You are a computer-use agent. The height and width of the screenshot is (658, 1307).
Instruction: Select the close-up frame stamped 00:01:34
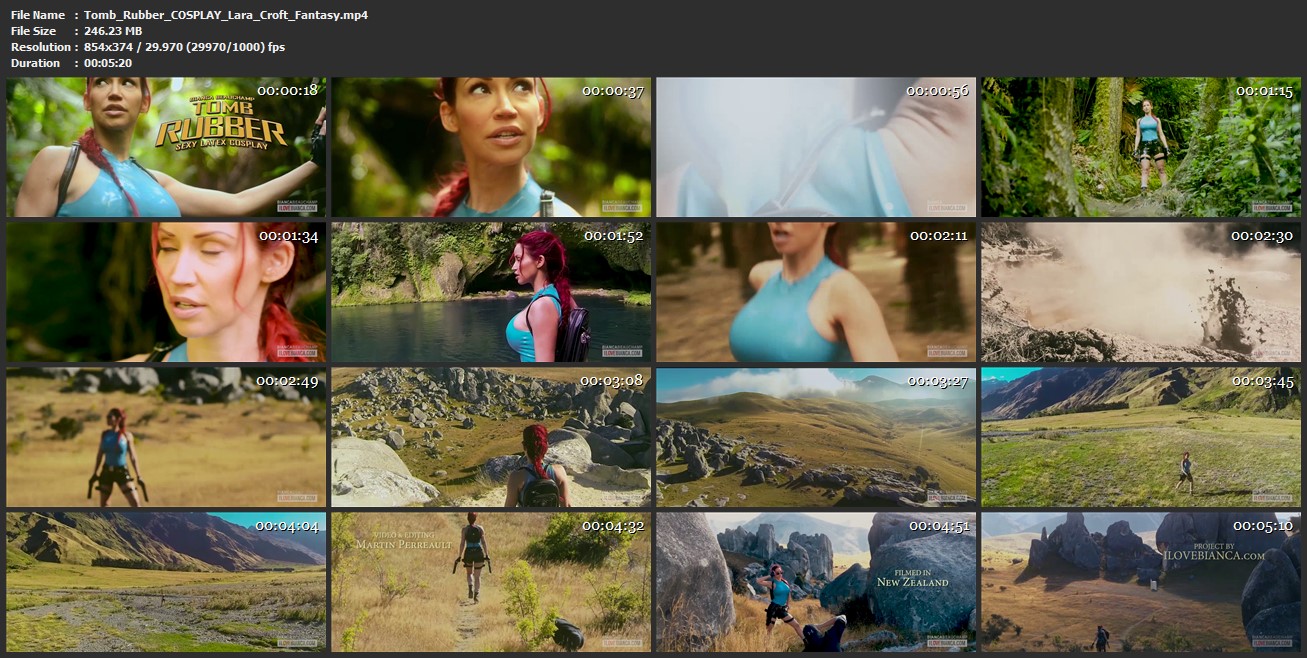tap(166, 292)
